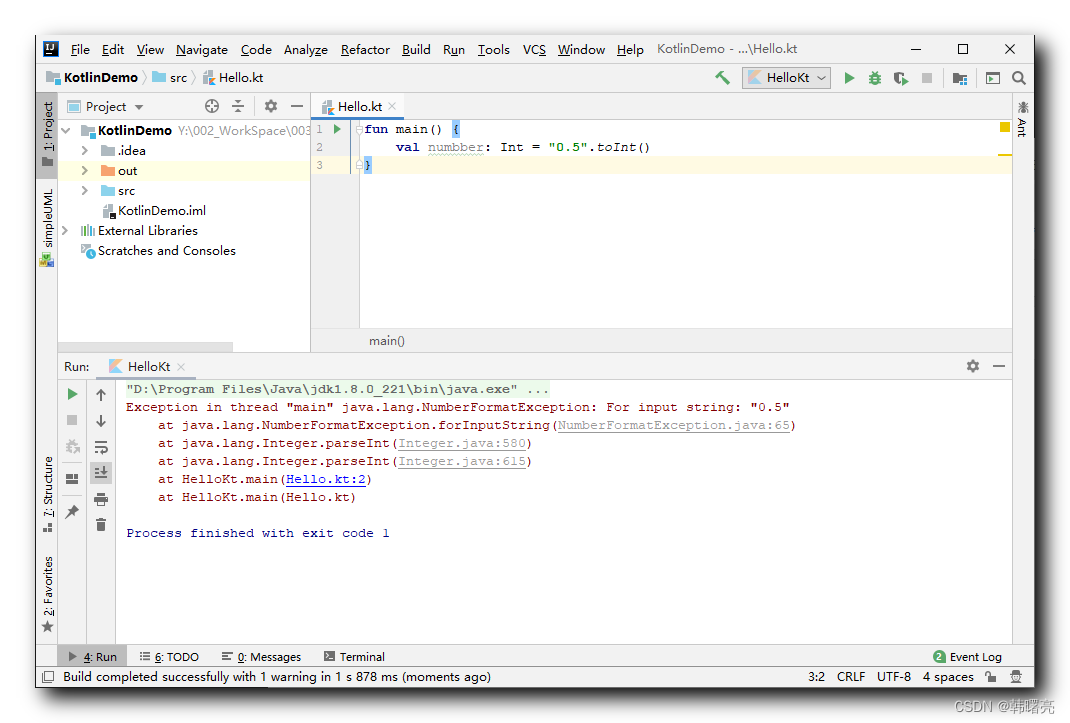1070x723 pixels.
Task: Toggle Soft-Wrap in the Run console
Action: [101, 447]
